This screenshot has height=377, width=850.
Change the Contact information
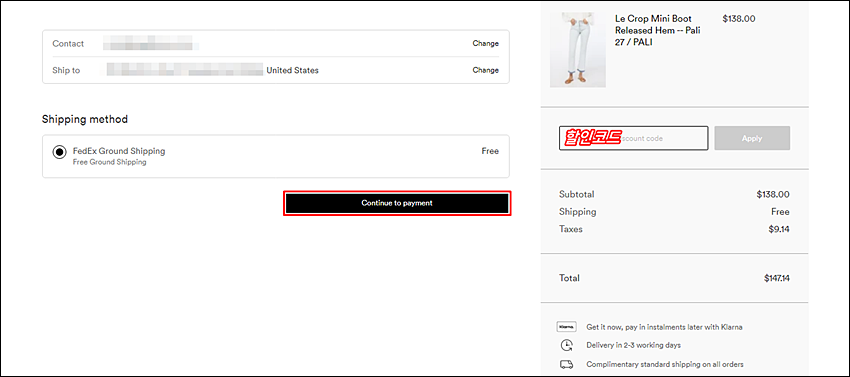486,43
